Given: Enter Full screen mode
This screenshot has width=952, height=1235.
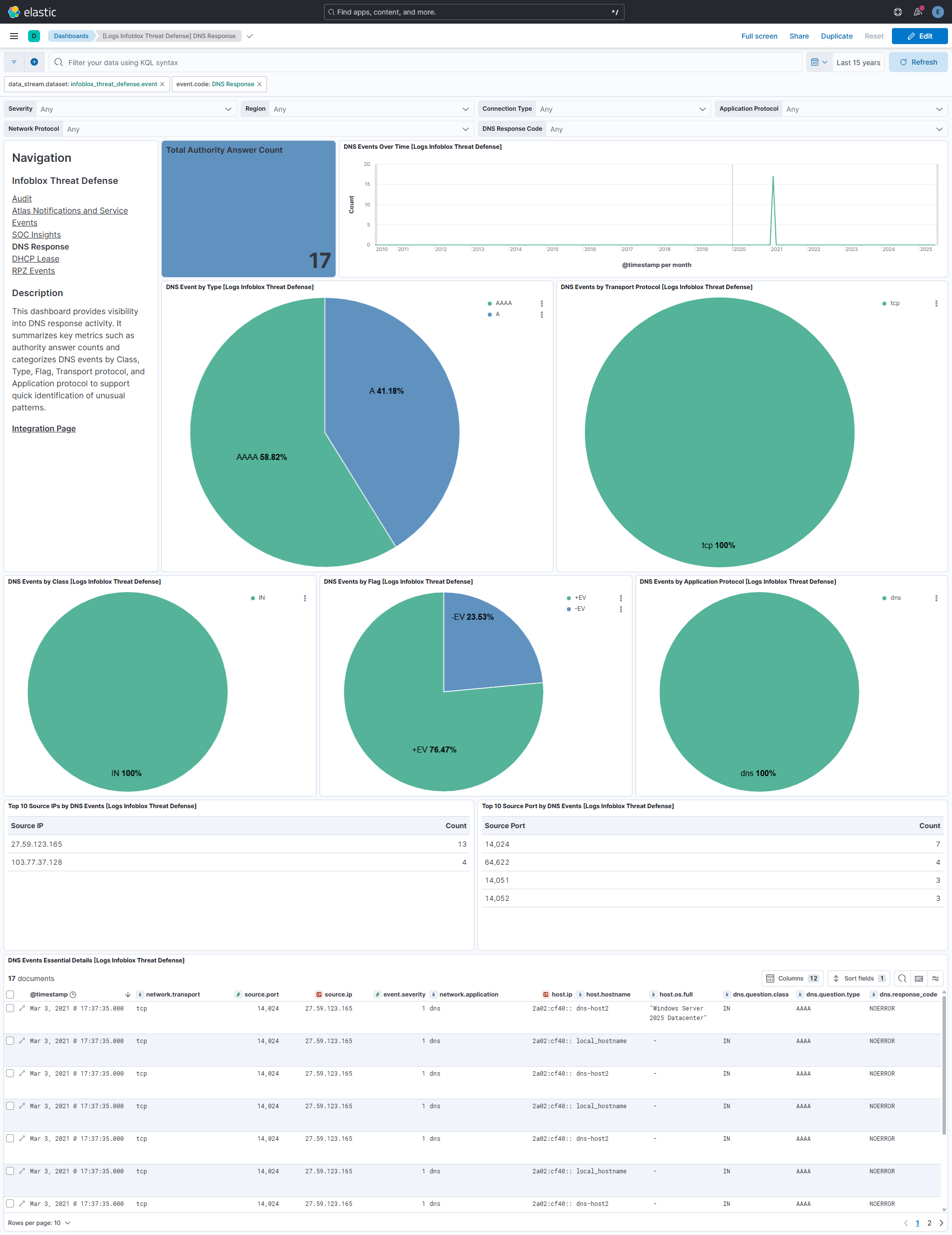Looking at the screenshot, I should coord(759,36).
